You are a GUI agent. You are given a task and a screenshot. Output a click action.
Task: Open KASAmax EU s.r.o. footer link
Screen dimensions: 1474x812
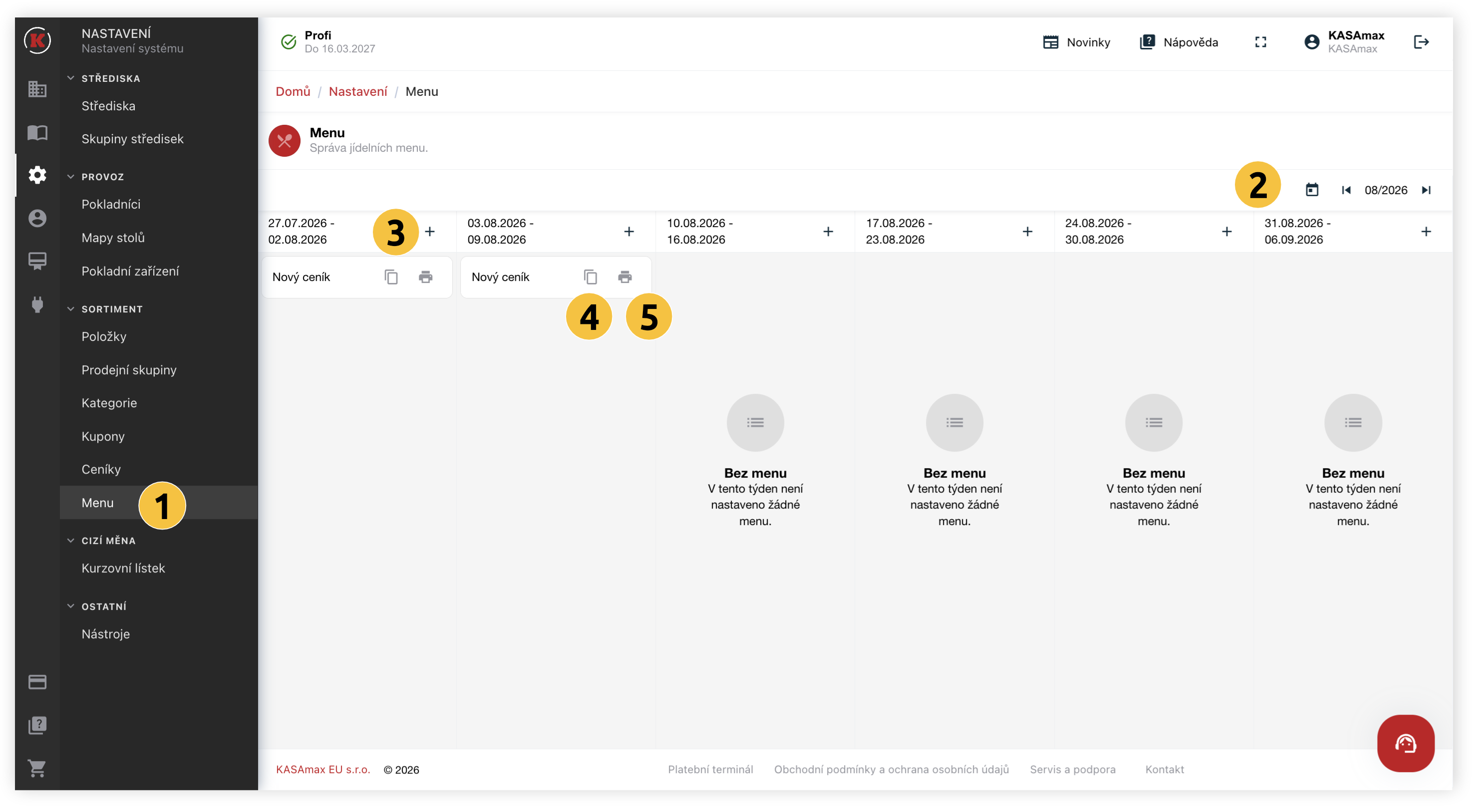tap(323, 770)
